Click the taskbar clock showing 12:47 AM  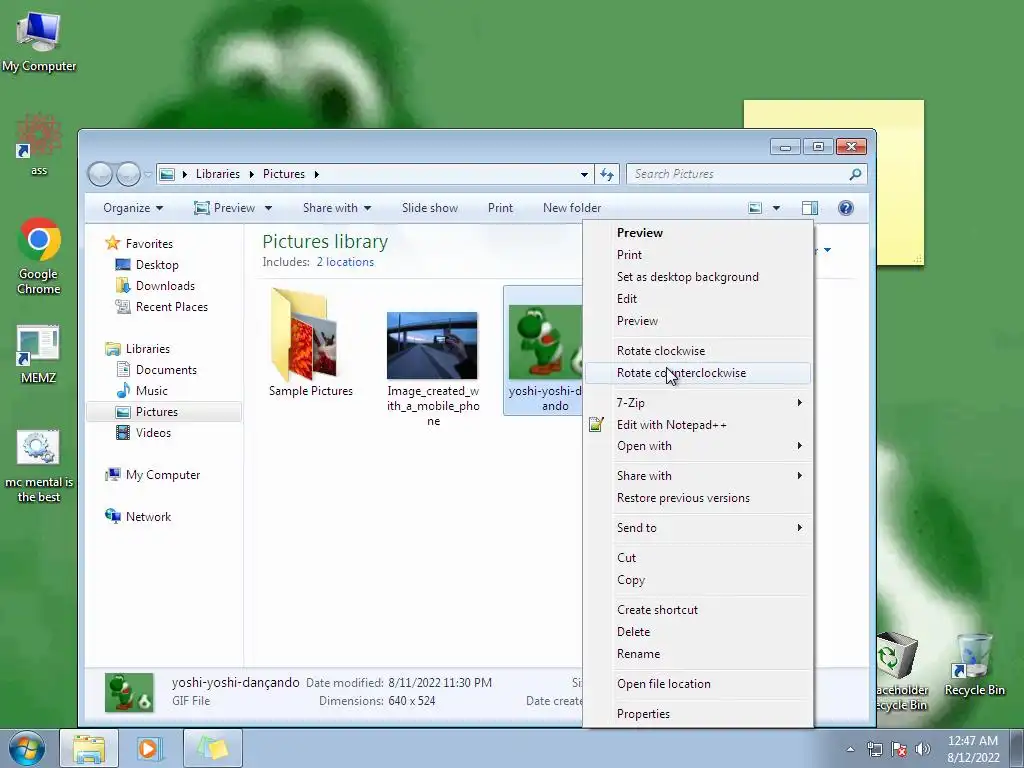click(973, 749)
